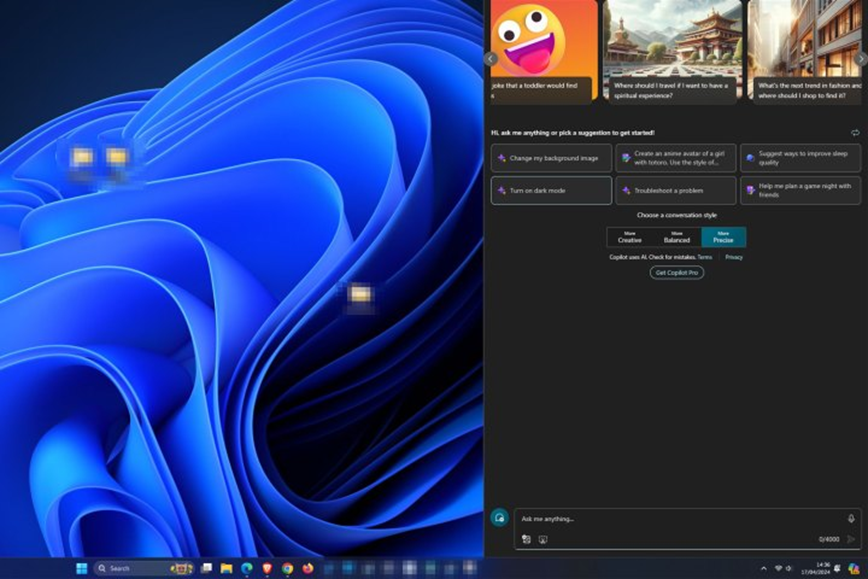
Task: Expand the hidden system tray icons chevron
Action: click(763, 568)
